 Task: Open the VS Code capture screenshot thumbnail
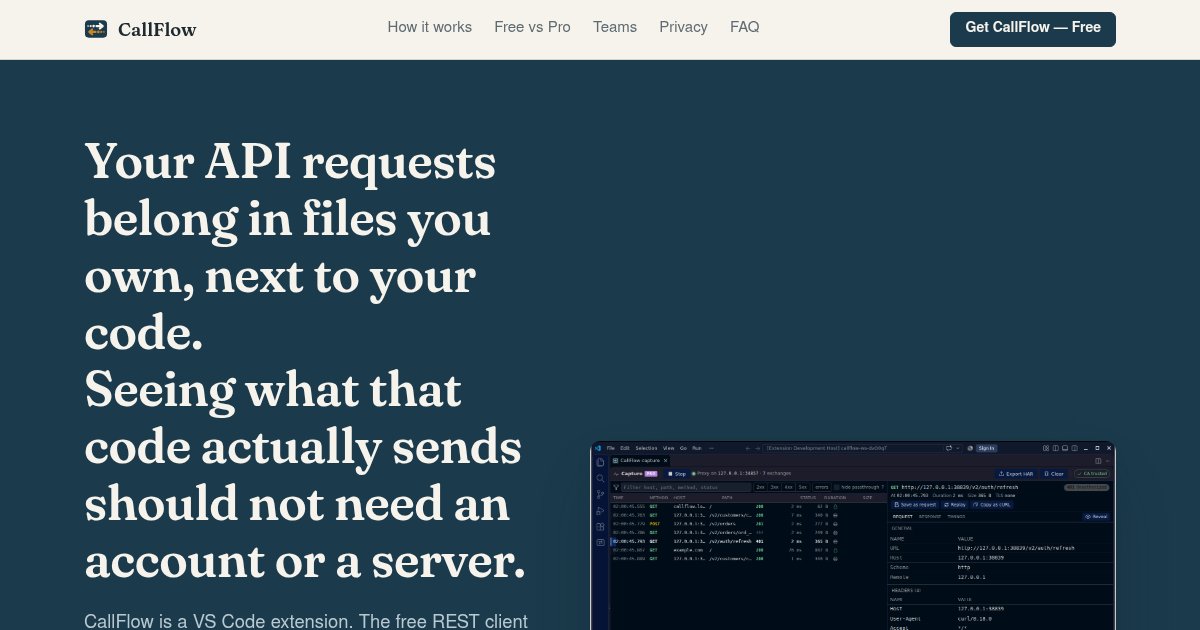point(853,536)
